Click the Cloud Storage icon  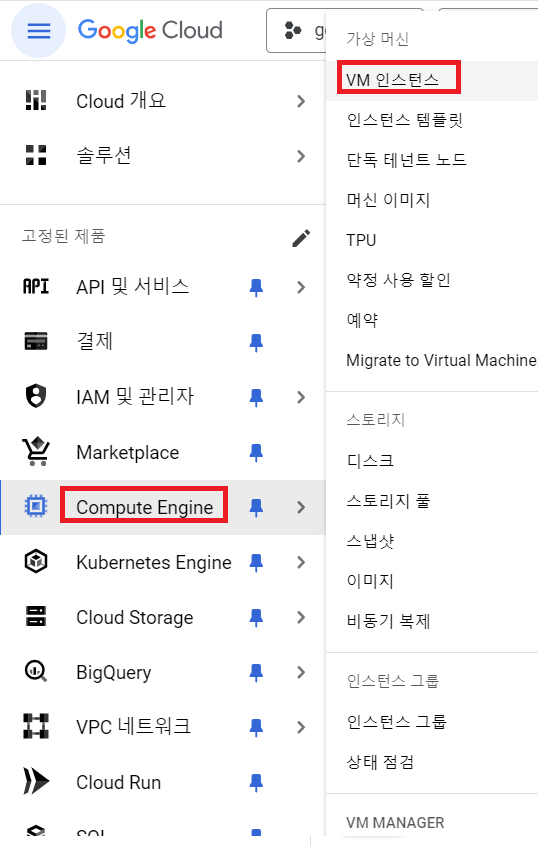36,617
